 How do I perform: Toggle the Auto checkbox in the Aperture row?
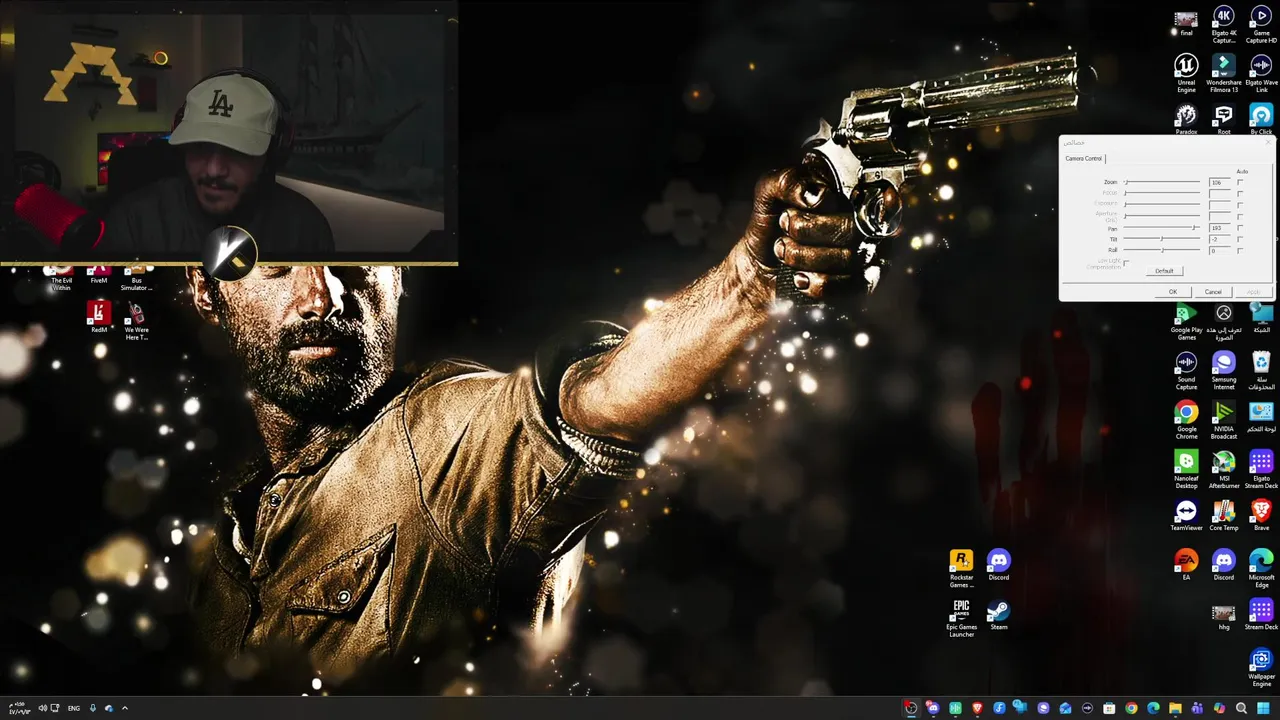[x=1240, y=217]
